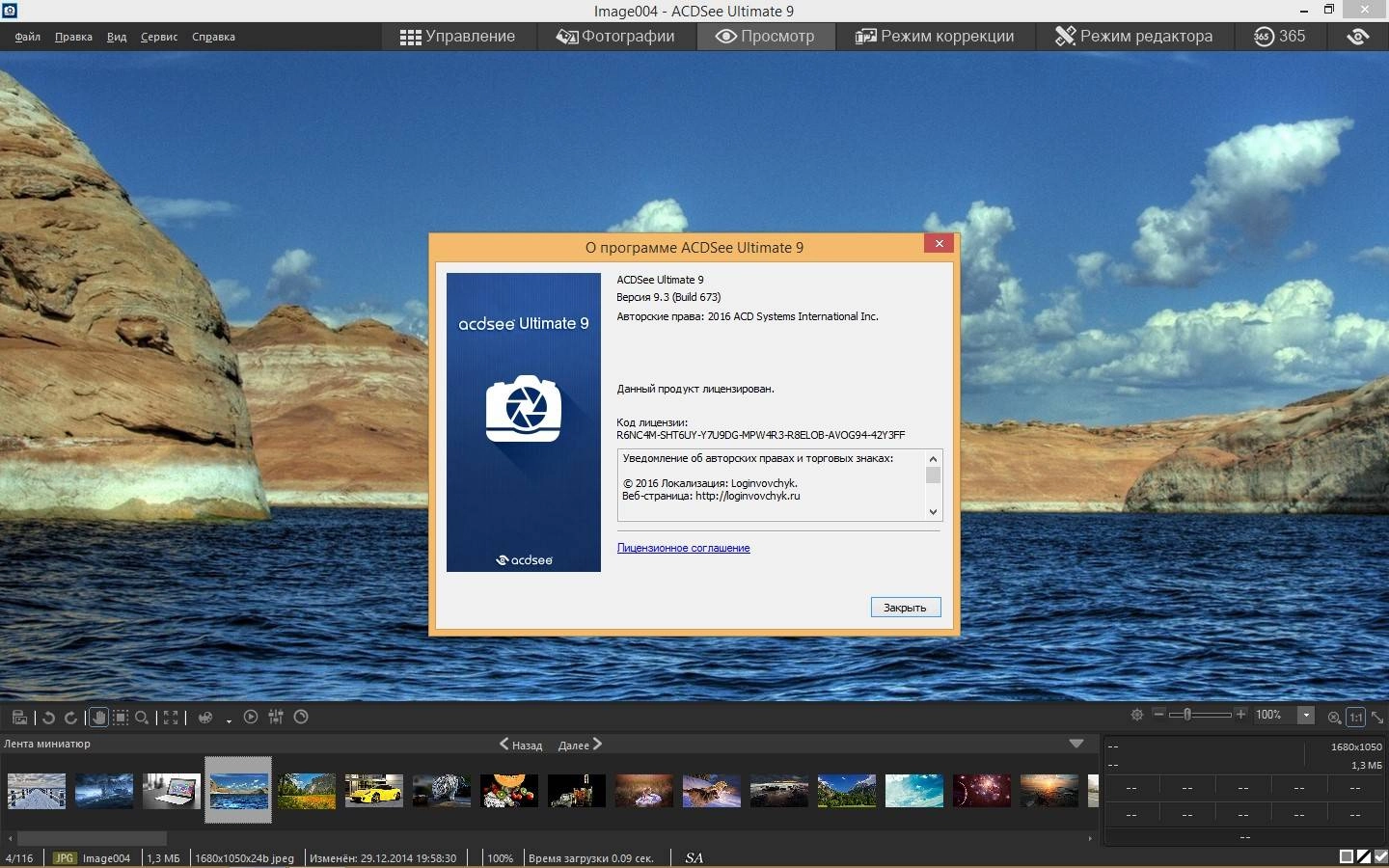
Task: Open the Вид menu
Action: [117, 37]
